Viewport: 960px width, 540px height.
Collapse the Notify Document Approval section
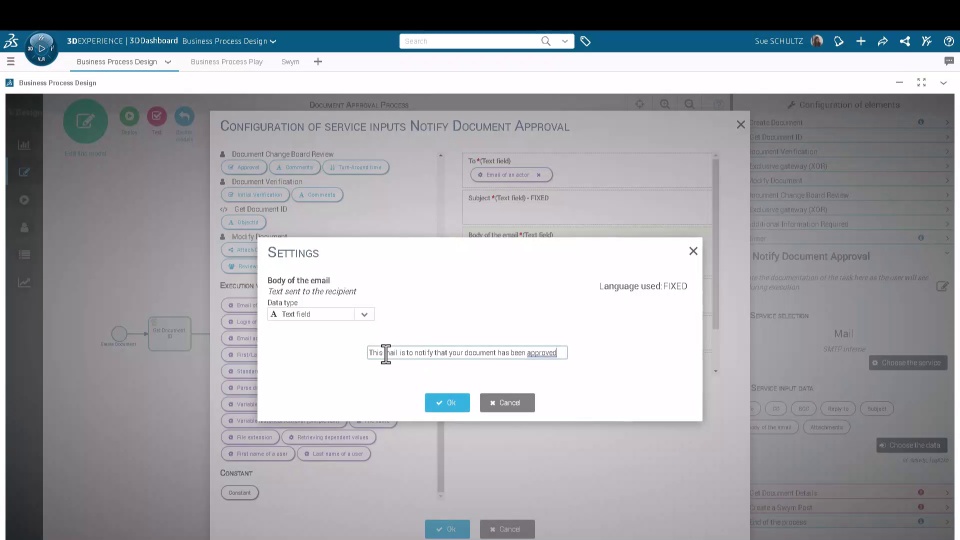tap(947, 253)
